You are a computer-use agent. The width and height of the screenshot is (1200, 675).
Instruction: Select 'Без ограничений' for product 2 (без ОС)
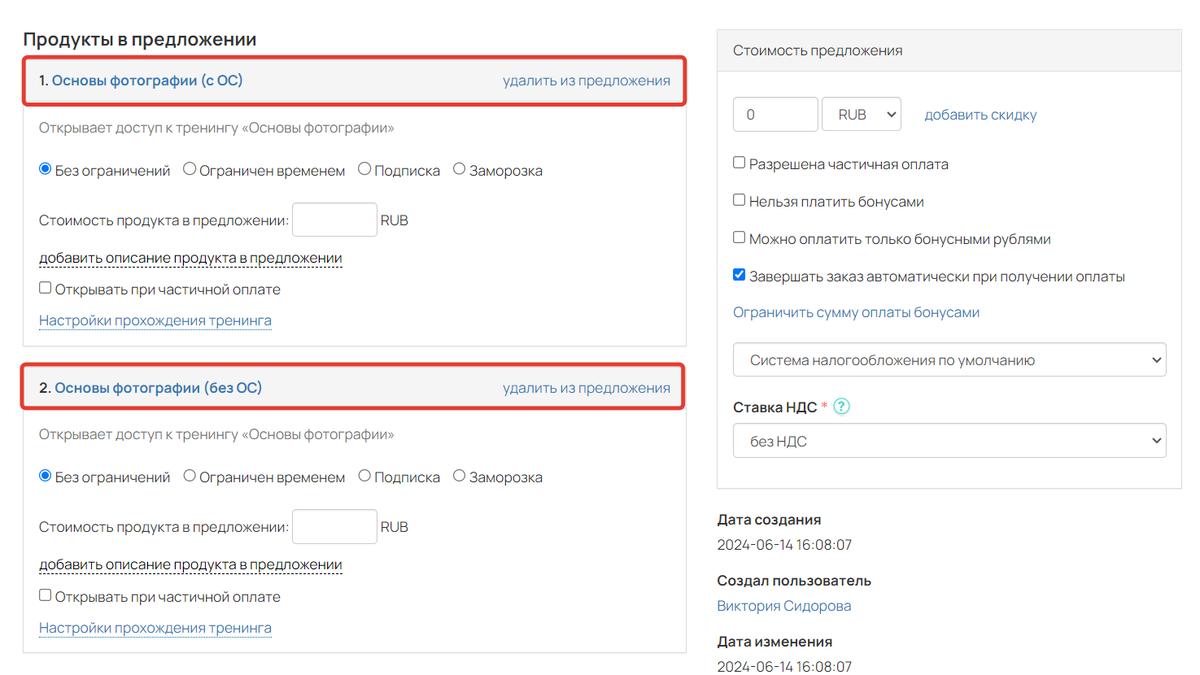[x=45, y=476]
